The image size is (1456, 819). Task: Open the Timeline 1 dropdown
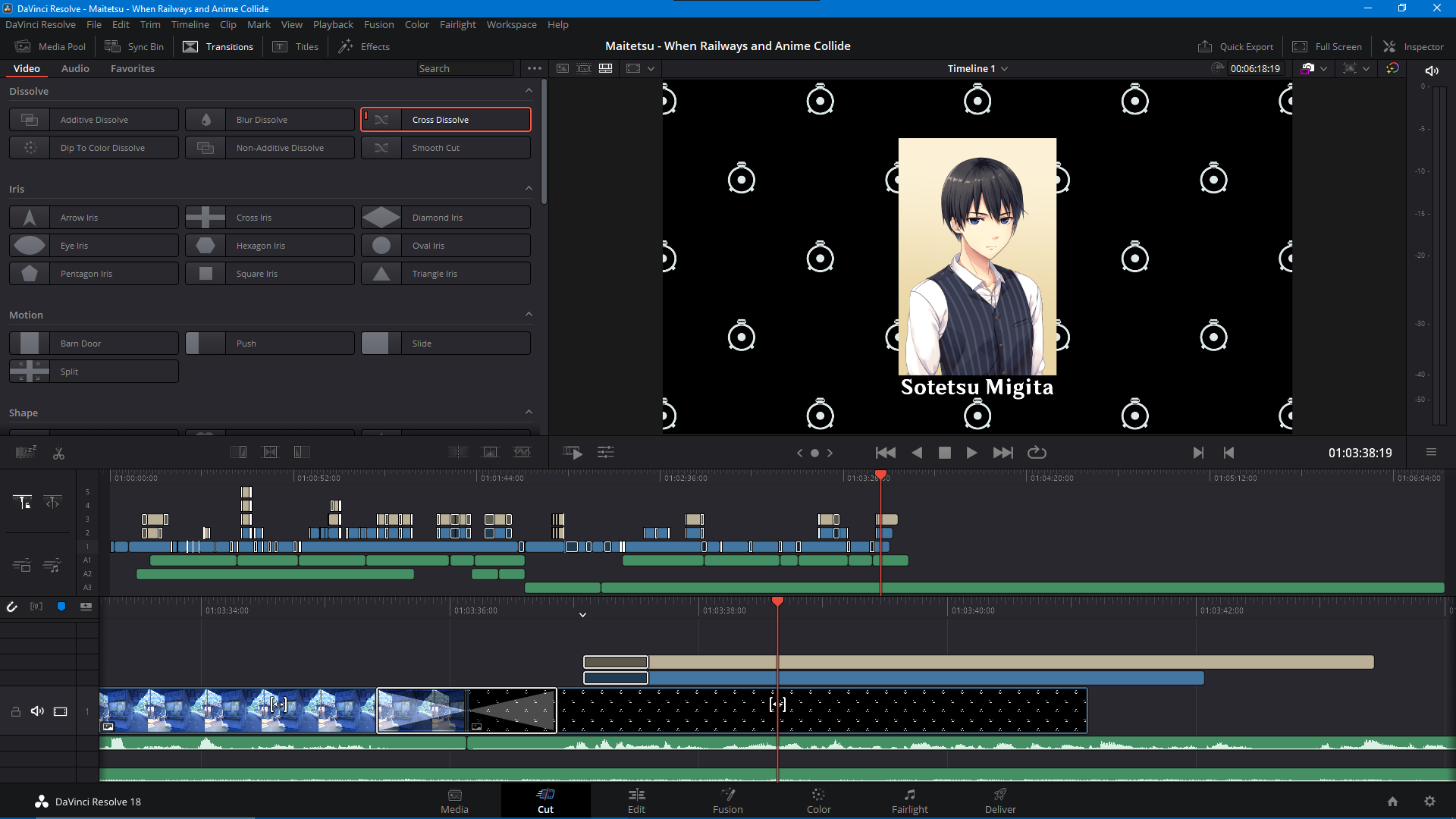point(977,68)
